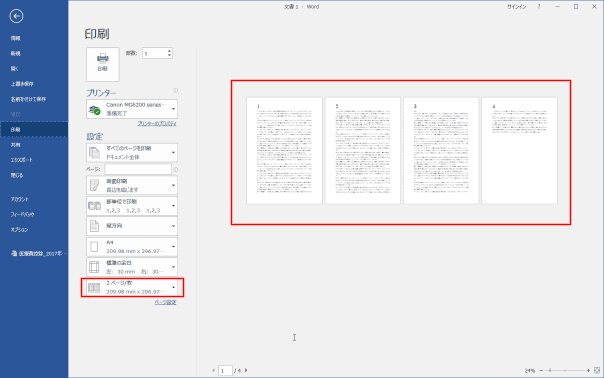
Task: Open the A4 paper size dropdown
Action: pyautogui.click(x=132, y=247)
